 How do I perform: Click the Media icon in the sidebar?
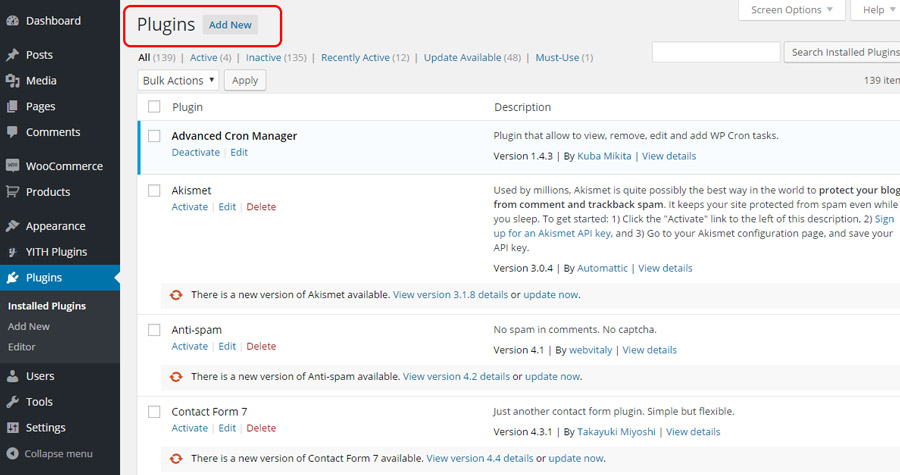pyautogui.click(x=12, y=80)
